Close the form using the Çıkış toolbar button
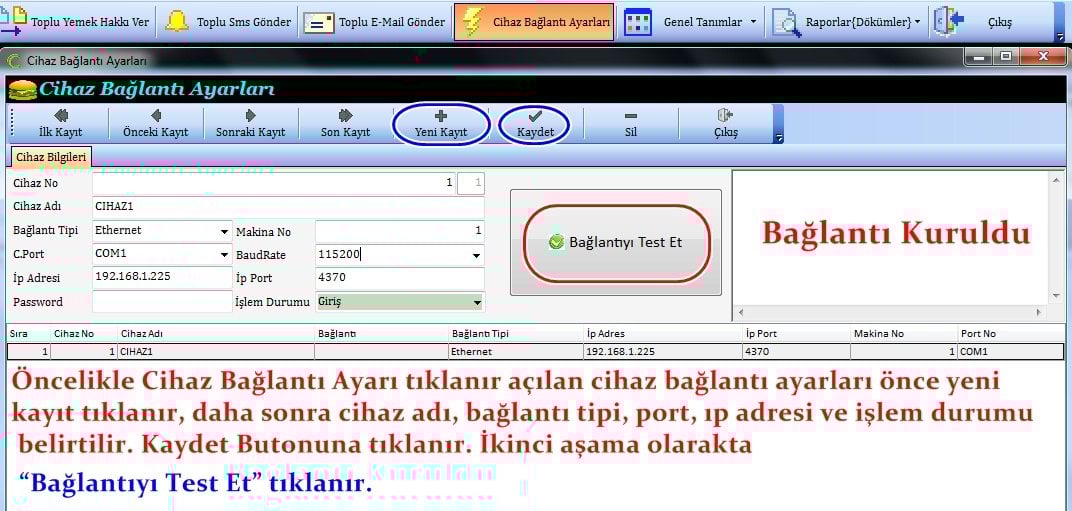This screenshot has width=1072, height=511. coord(725,124)
